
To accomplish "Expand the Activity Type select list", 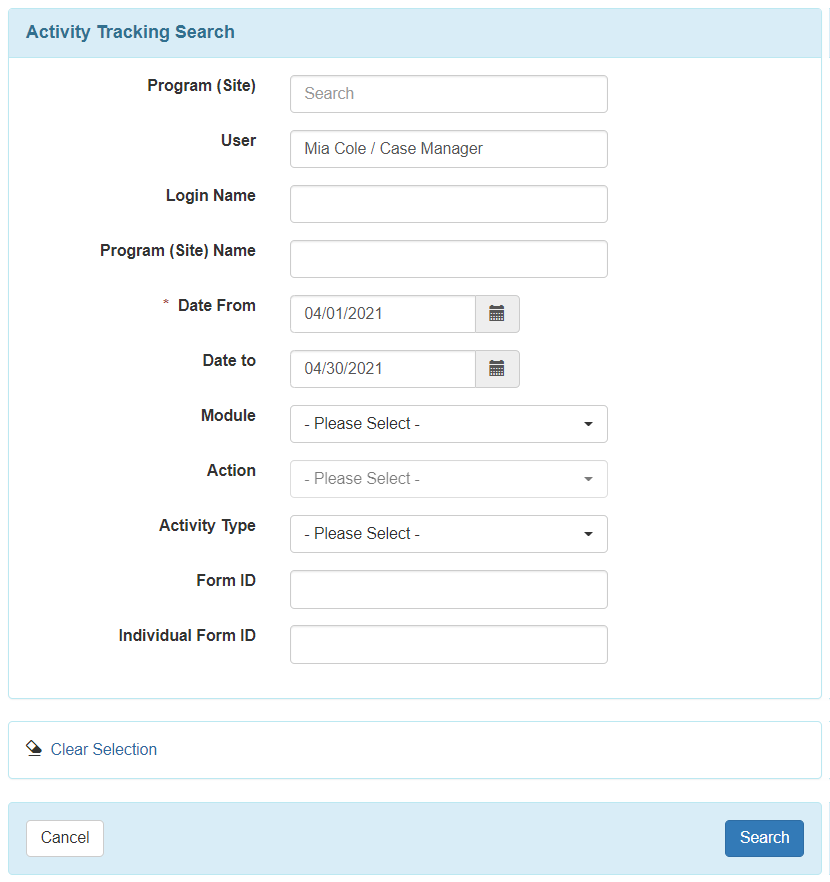I will (x=448, y=534).
